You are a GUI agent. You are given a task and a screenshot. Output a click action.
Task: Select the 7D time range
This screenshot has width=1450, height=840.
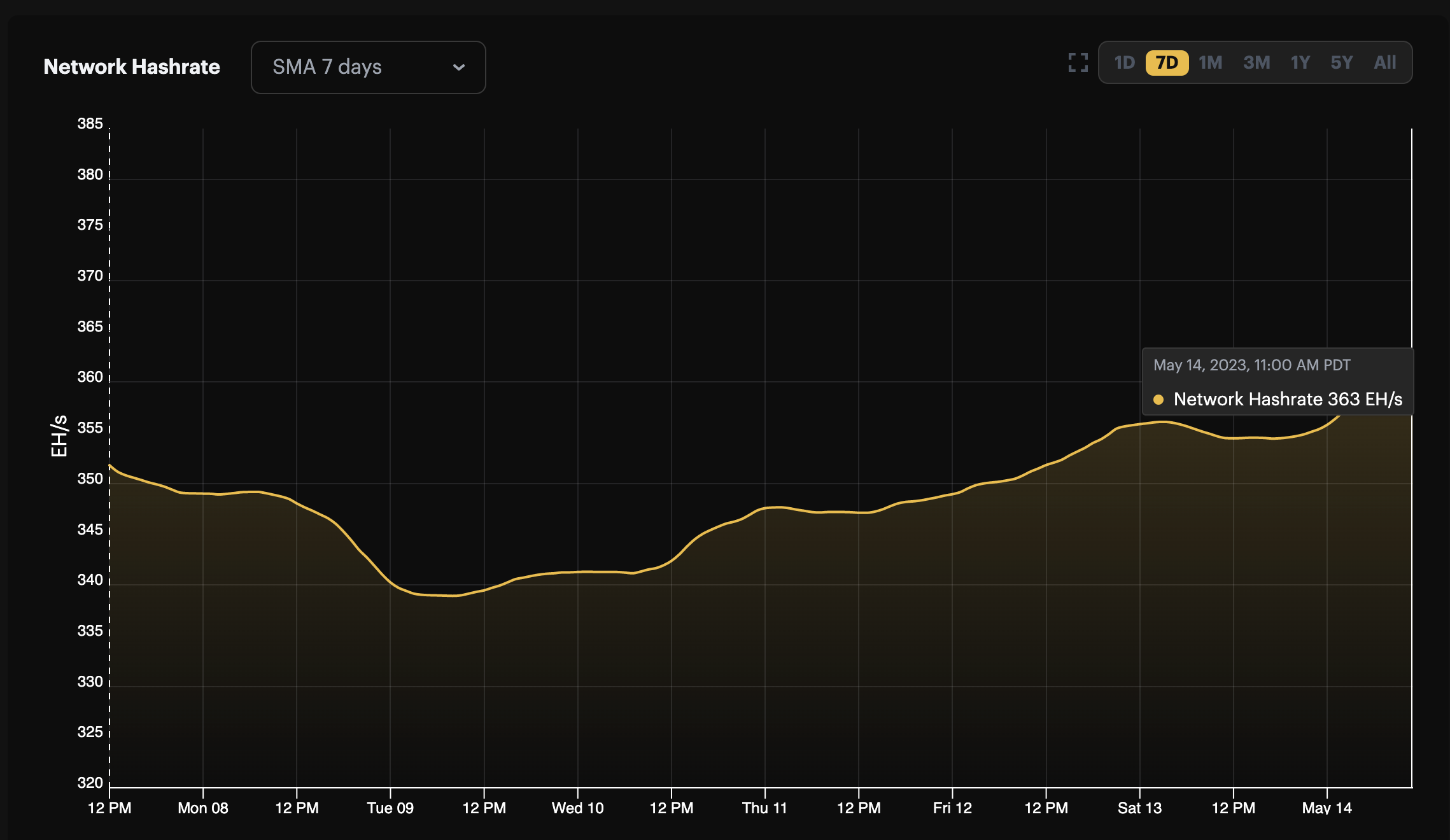point(1167,62)
